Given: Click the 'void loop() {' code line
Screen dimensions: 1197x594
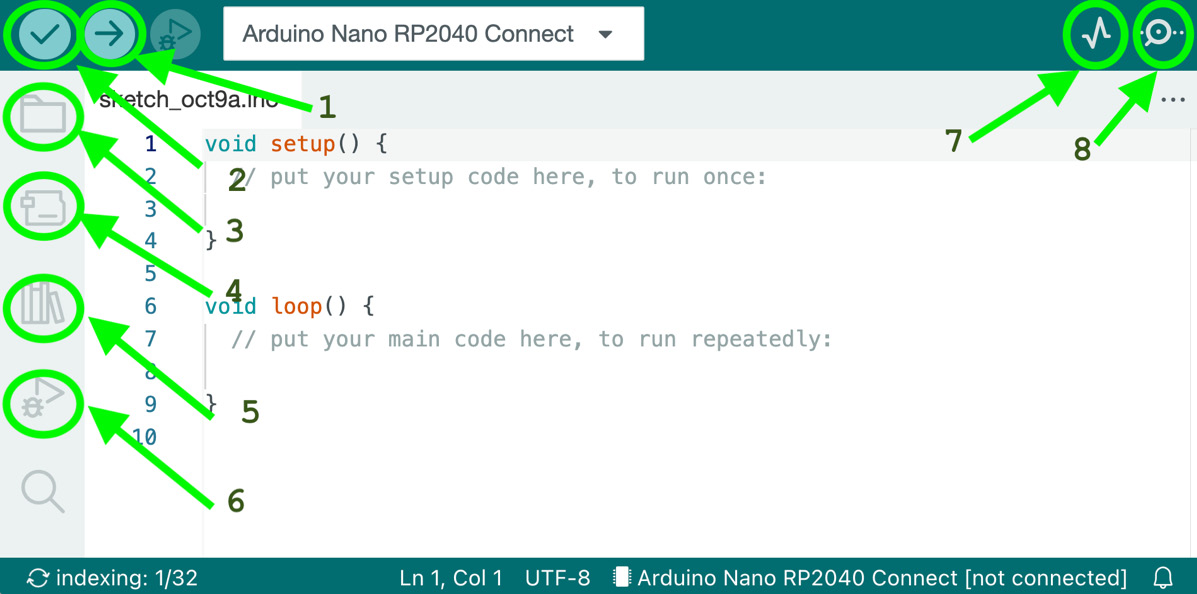Looking at the screenshot, I should click(290, 307).
